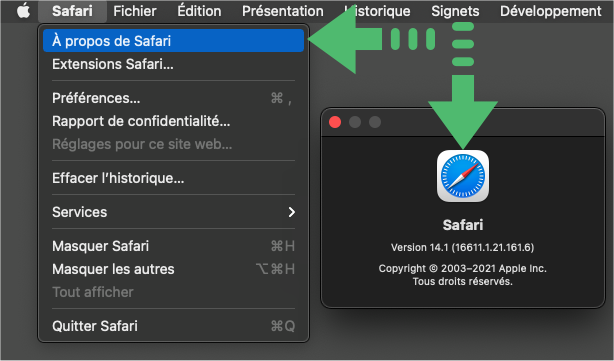Click the grayed minimize button of About window
Screen dimensions: 614x361
click(x=355, y=122)
